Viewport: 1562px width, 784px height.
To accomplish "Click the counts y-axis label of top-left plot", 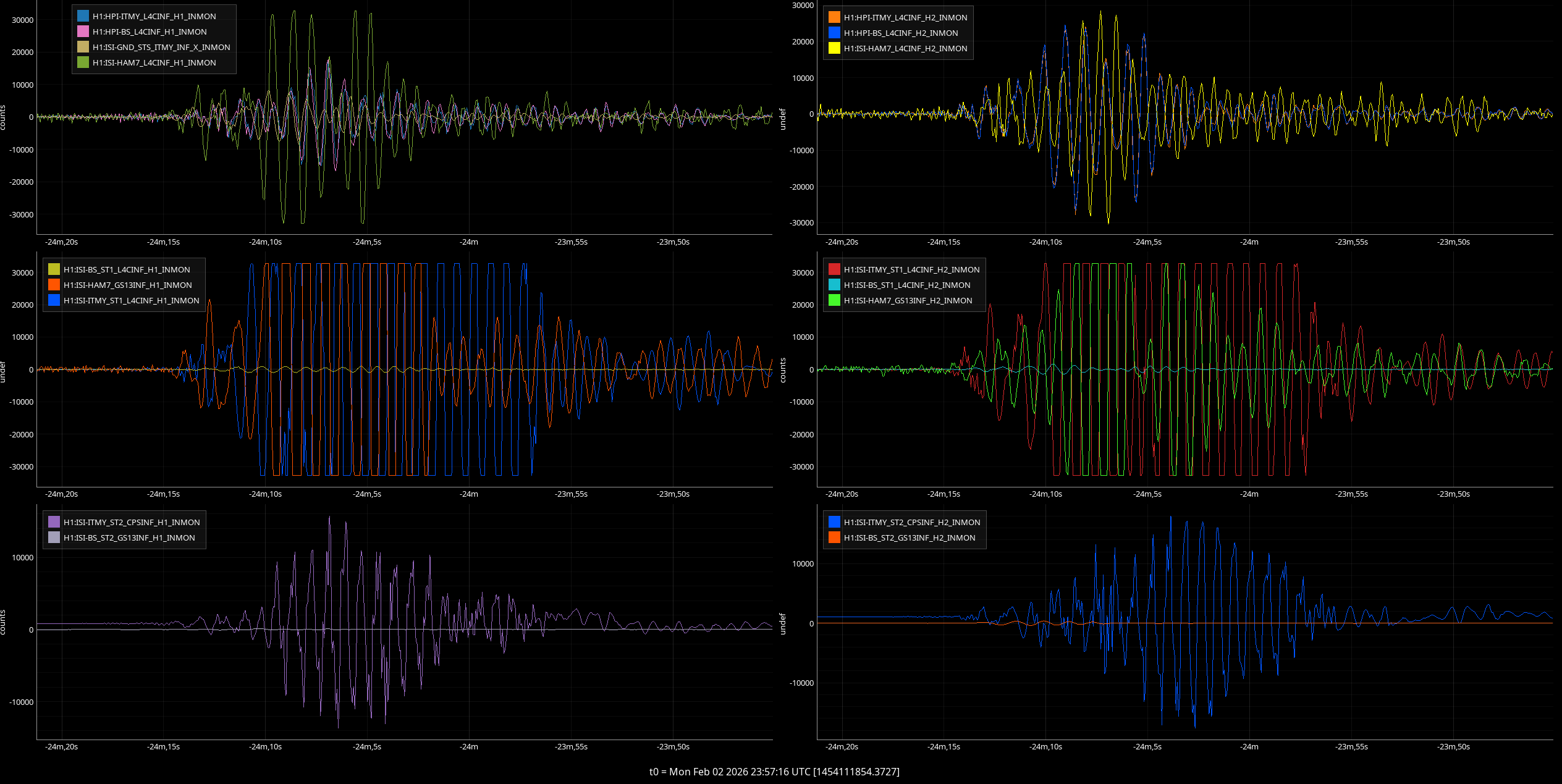I will 3,117.
